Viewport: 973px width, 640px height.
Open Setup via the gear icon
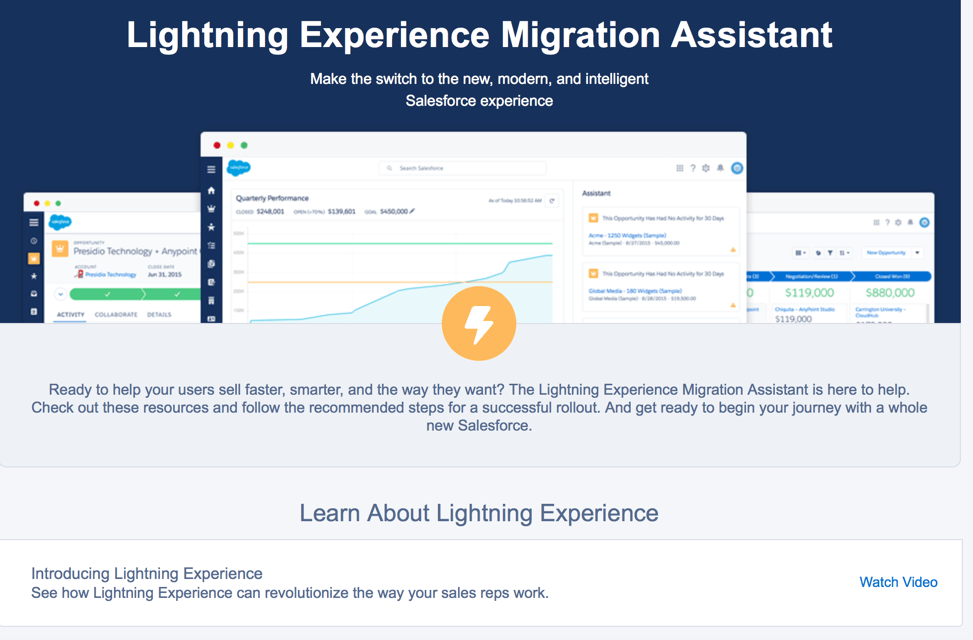click(706, 168)
